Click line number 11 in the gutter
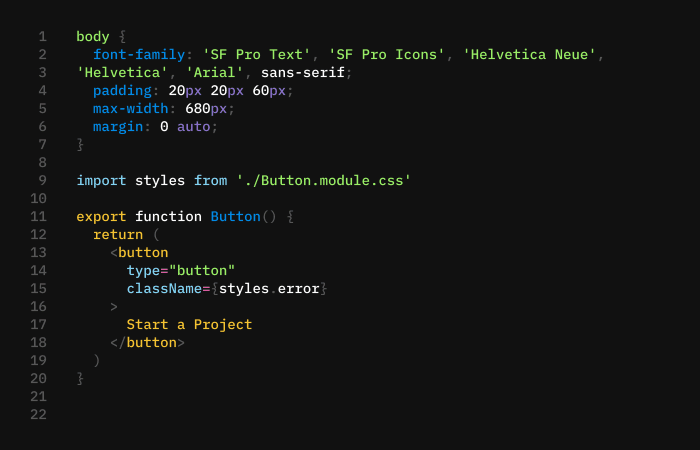The height and width of the screenshot is (450, 700). coord(39,217)
